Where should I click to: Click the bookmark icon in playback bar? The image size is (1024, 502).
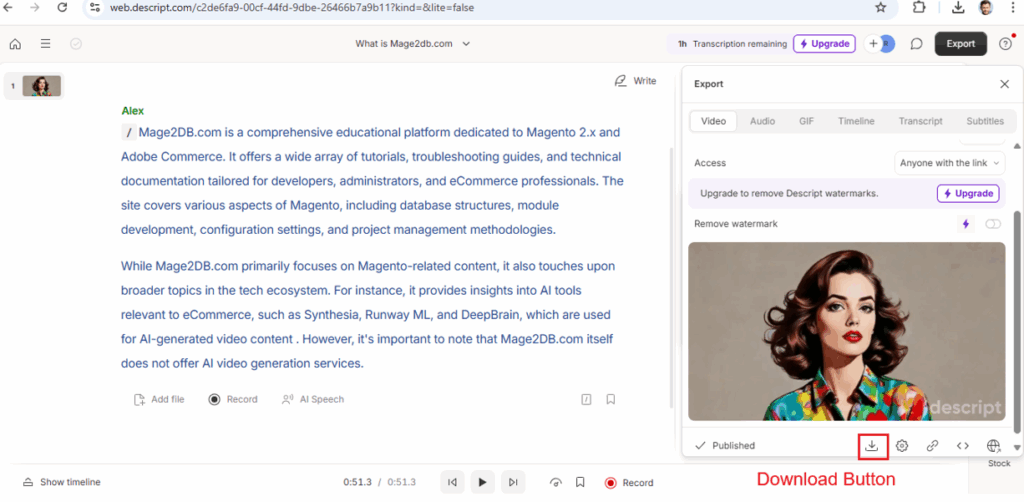[580, 482]
